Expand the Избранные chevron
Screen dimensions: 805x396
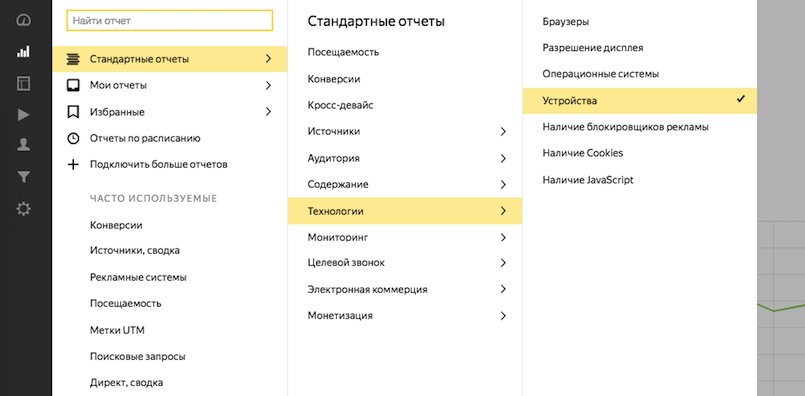[268, 111]
